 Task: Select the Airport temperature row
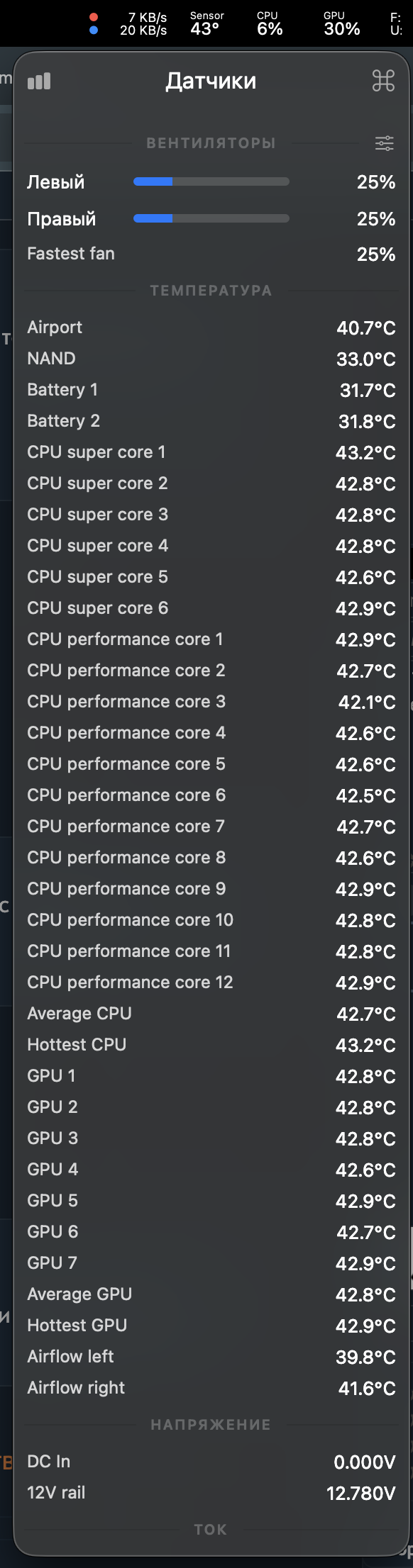(211, 327)
